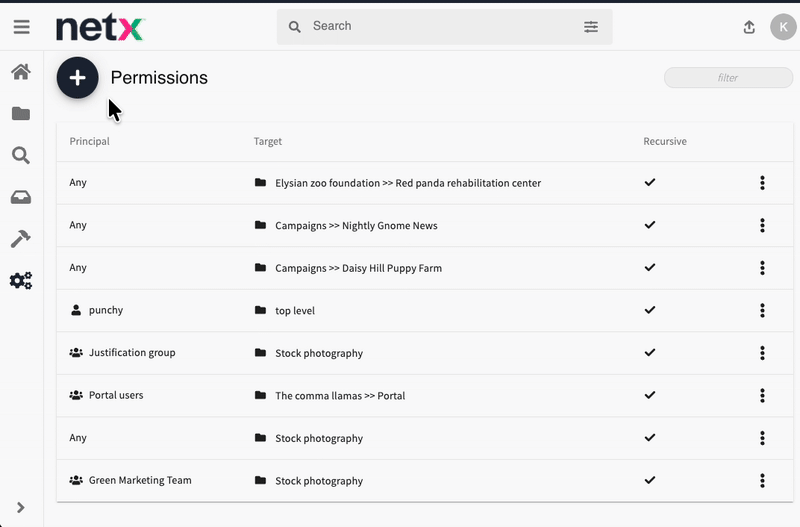Screen dimensions: 800x527
Task: Click folder icon beside top level
Action: [x=260, y=310]
